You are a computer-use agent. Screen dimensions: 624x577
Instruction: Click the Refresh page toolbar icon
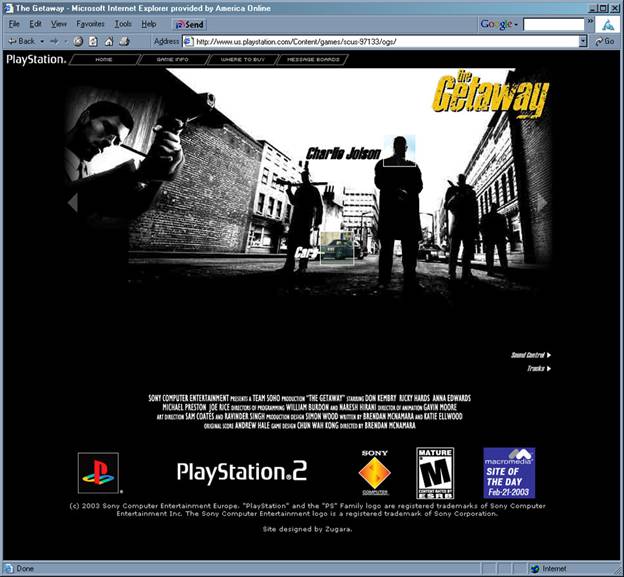click(93, 41)
